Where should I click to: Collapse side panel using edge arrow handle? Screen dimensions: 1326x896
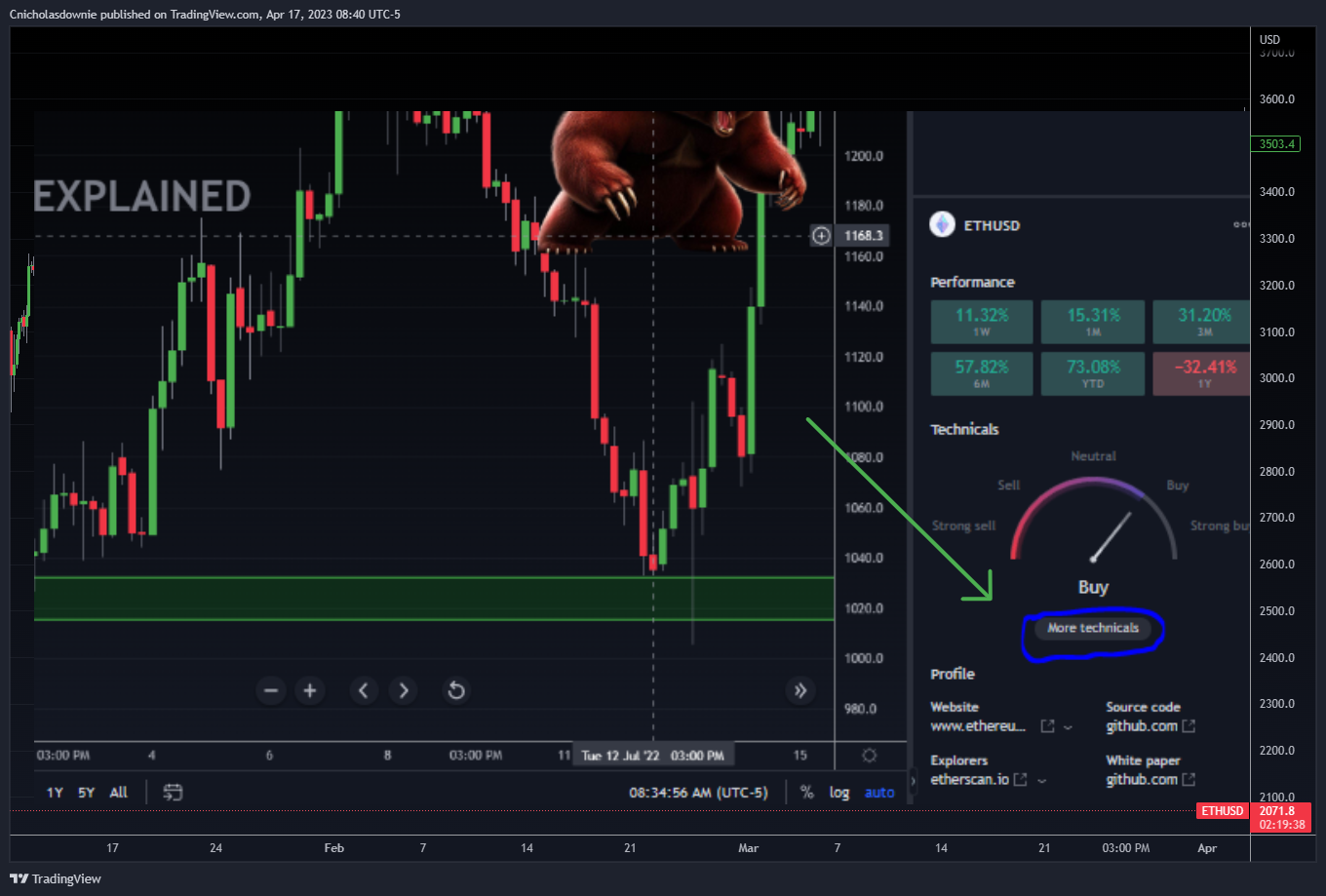(913, 781)
